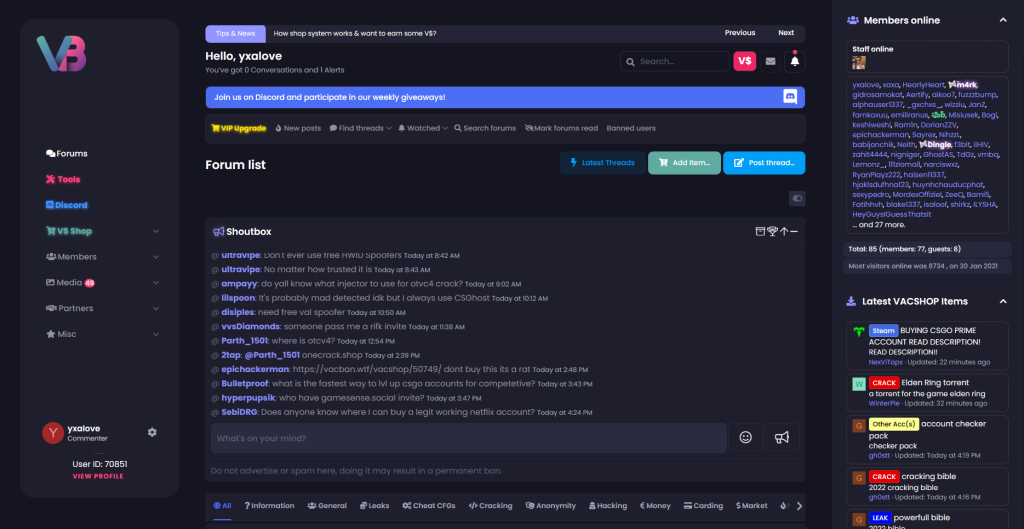This screenshot has width=1024, height=529.
Task: Select the General forum tab
Action: point(327,505)
